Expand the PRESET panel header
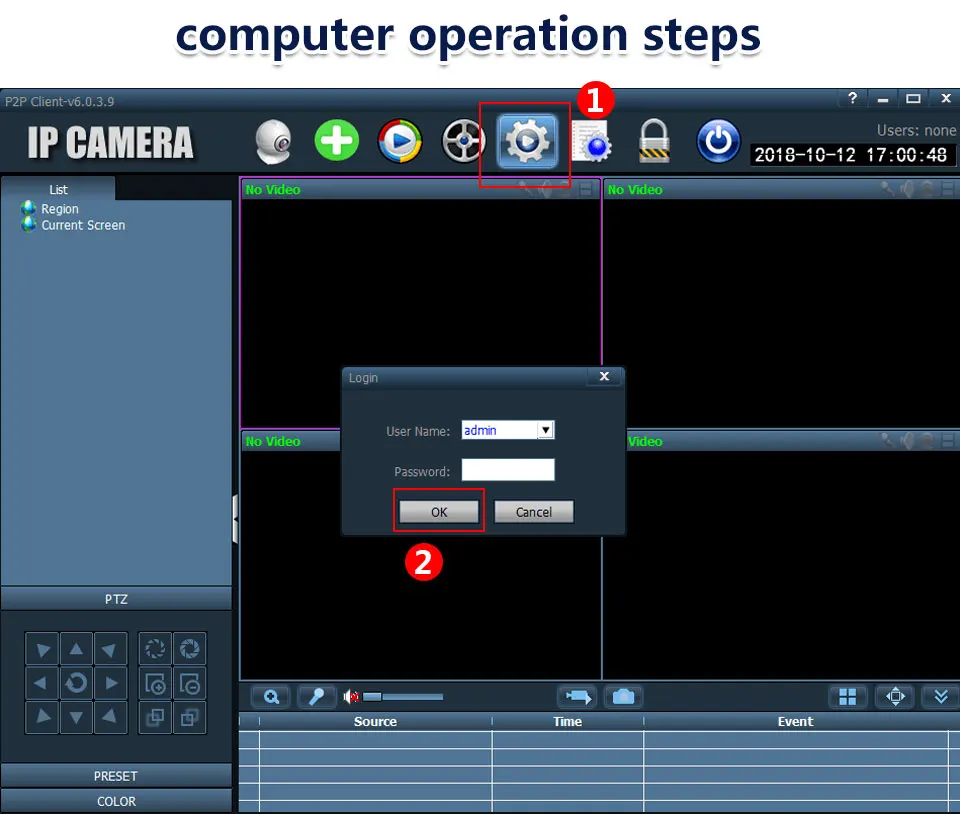The image size is (960, 814). pyautogui.click(x=116, y=776)
